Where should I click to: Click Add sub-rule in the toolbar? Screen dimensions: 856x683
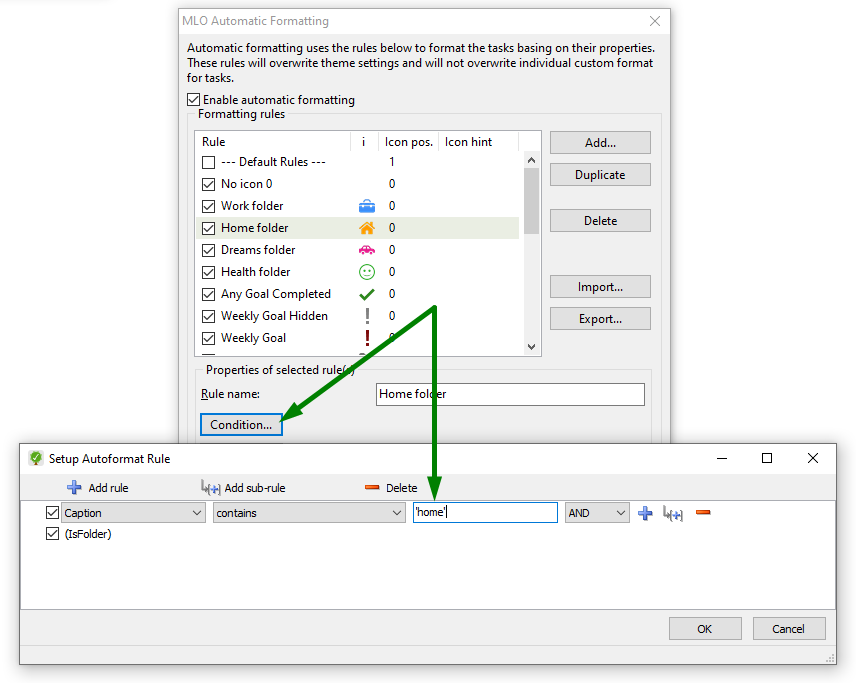pos(243,488)
